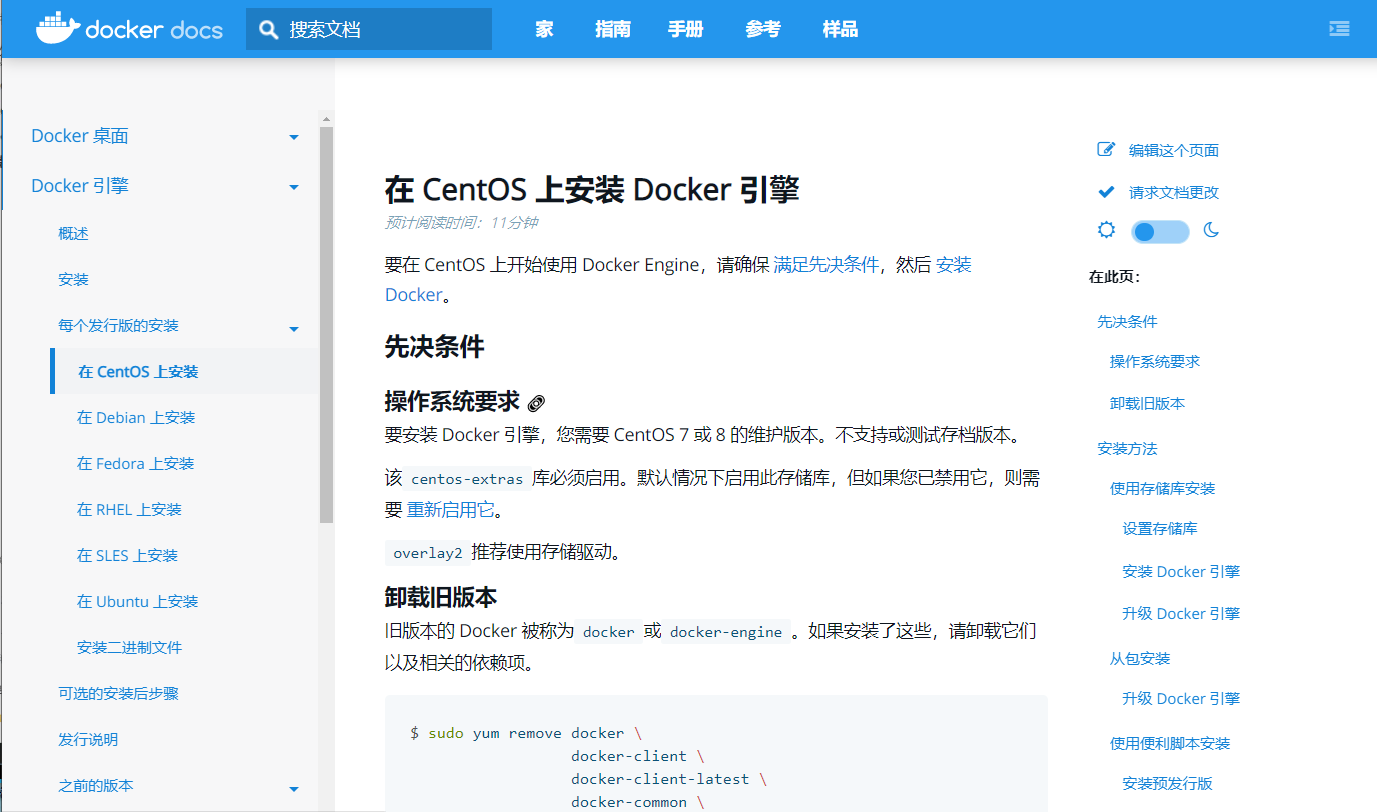Select 在 Debian 上安装 sidebar item
The image size is (1377, 812).
click(x=136, y=417)
